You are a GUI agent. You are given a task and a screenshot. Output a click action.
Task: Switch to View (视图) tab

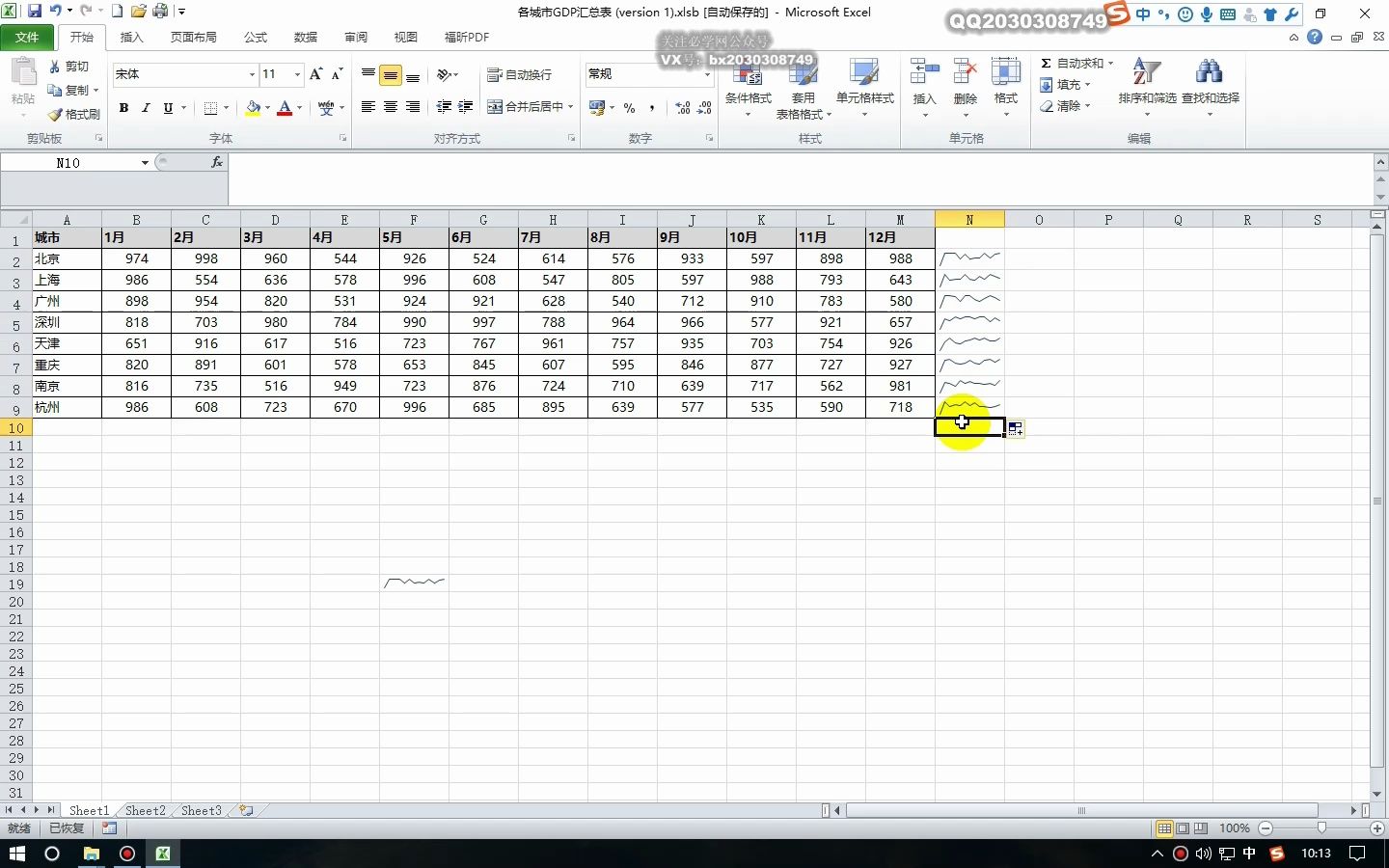pos(406,38)
